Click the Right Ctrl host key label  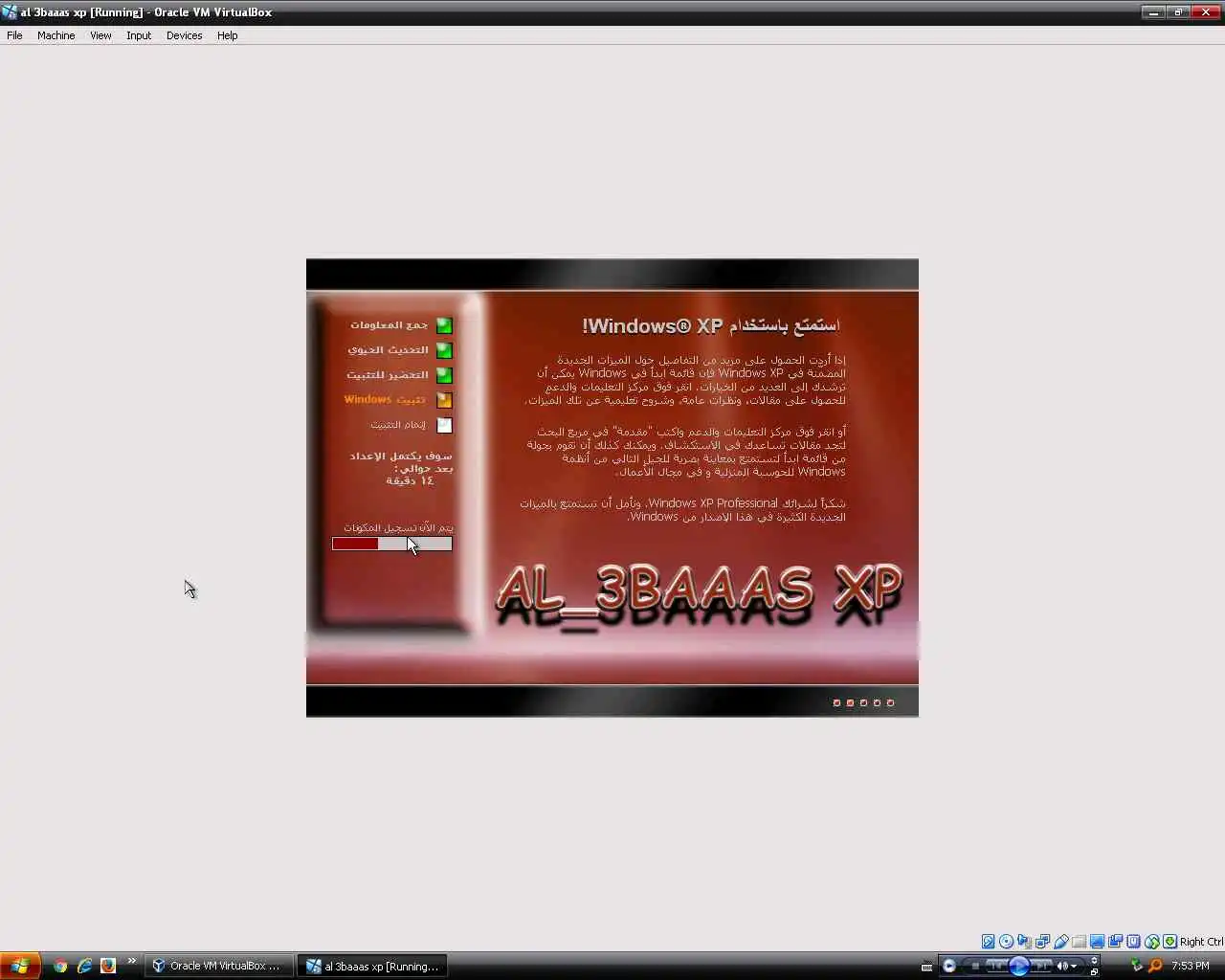point(1201,942)
